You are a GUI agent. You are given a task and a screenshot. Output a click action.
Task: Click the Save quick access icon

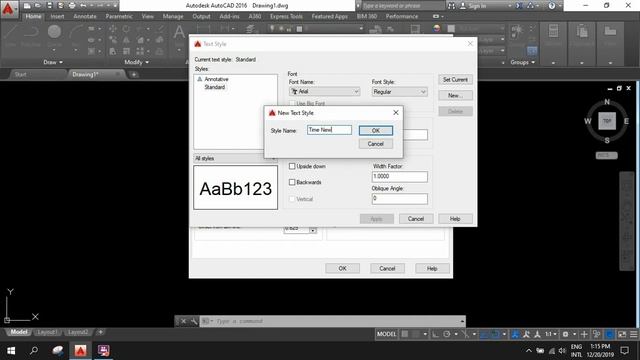49,6
